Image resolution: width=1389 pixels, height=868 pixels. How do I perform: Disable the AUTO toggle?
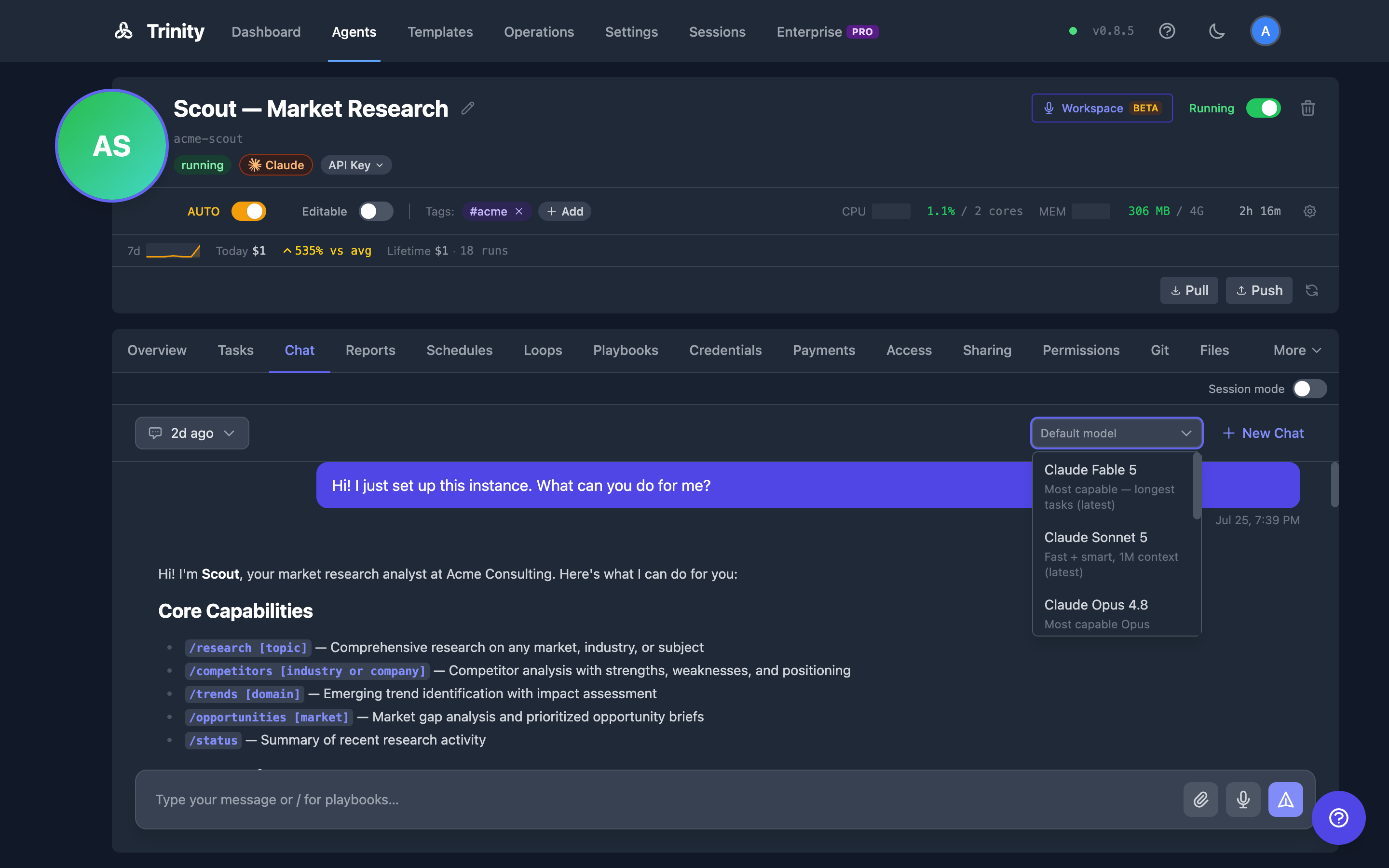click(x=248, y=211)
